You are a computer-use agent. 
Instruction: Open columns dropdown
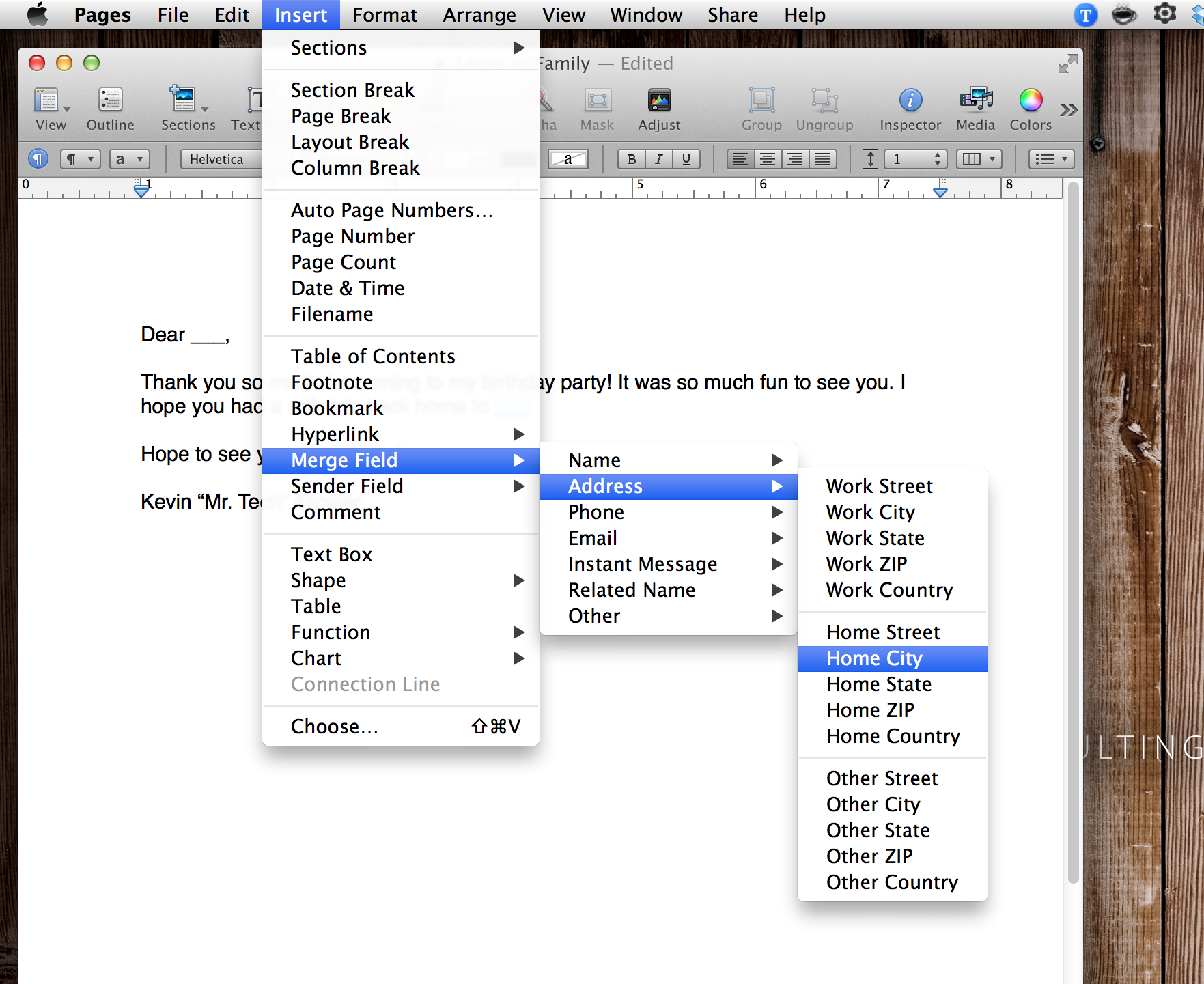[979, 159]
